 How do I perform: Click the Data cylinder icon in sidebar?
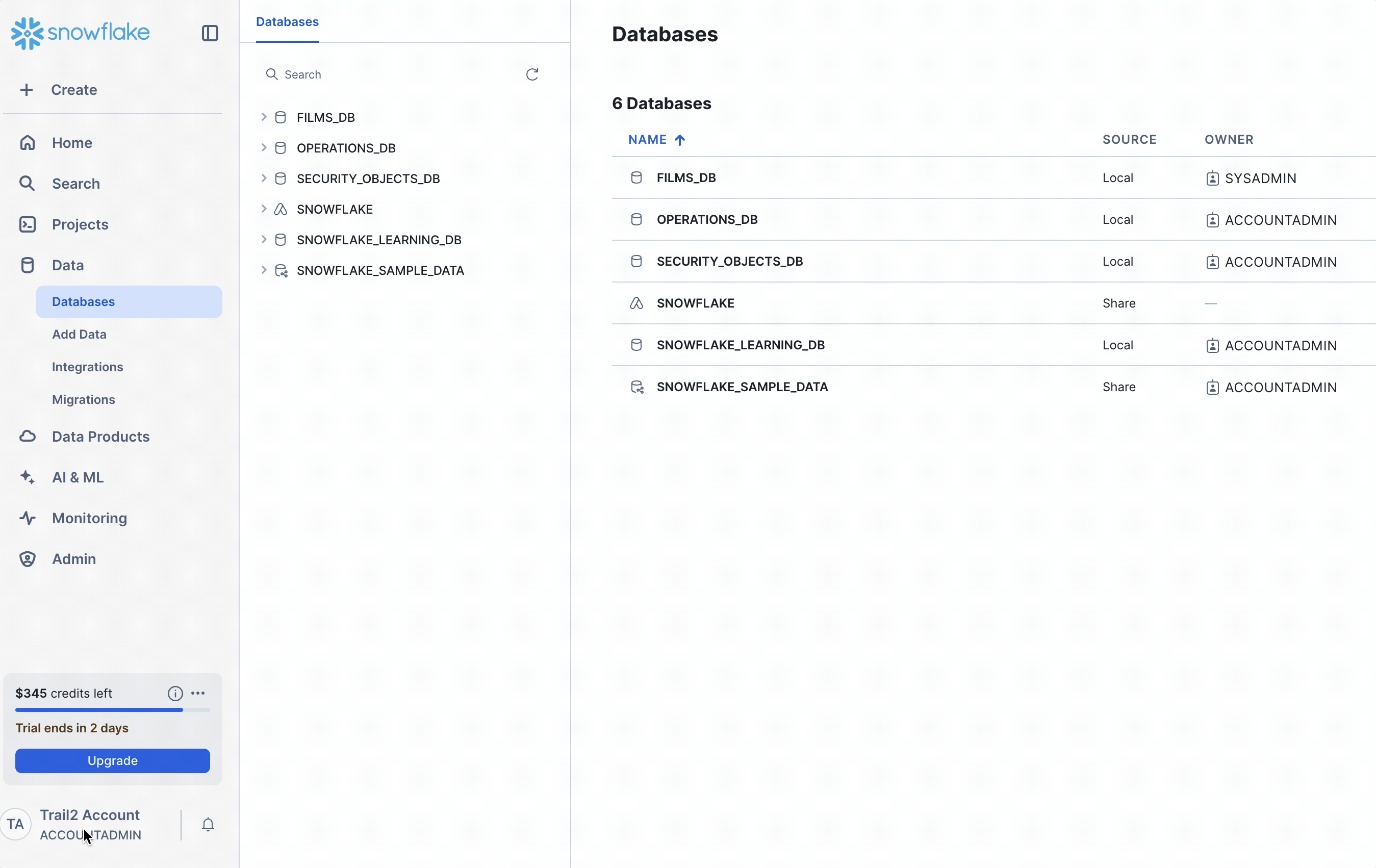(28, 265)
